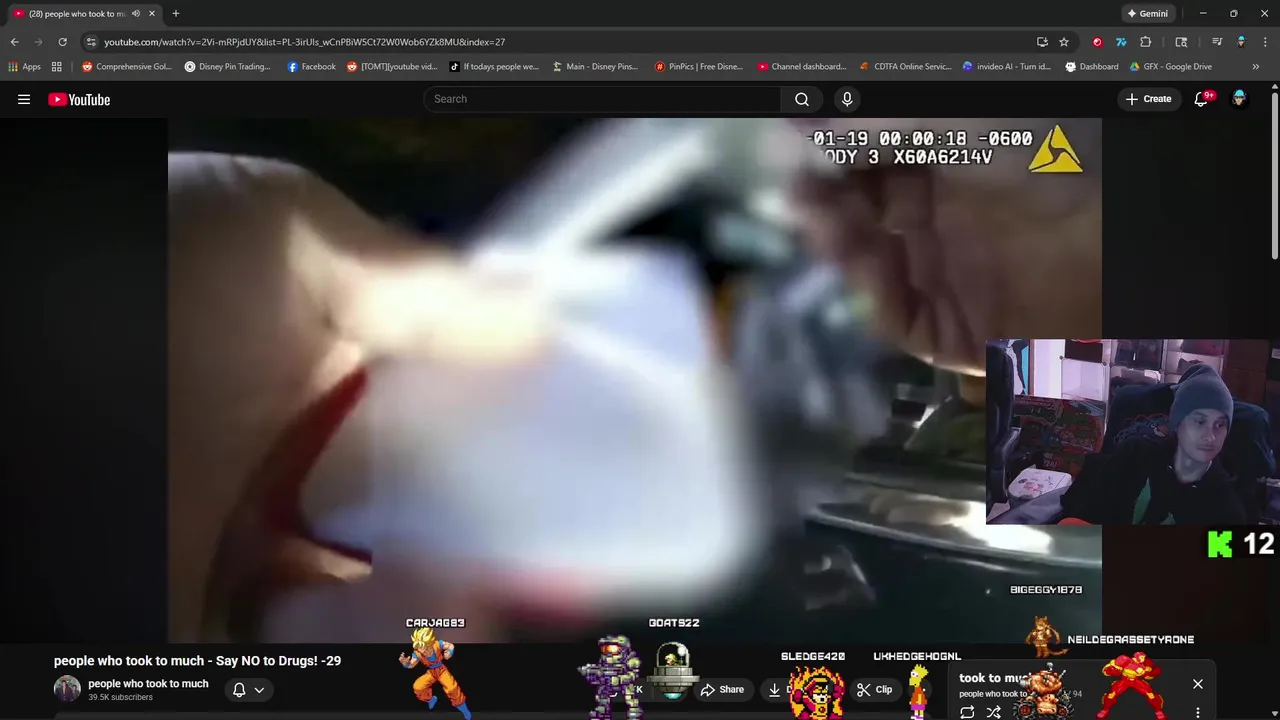
Task: Open PinPics Free Disney bookmark
Action: tap(699, 67)
